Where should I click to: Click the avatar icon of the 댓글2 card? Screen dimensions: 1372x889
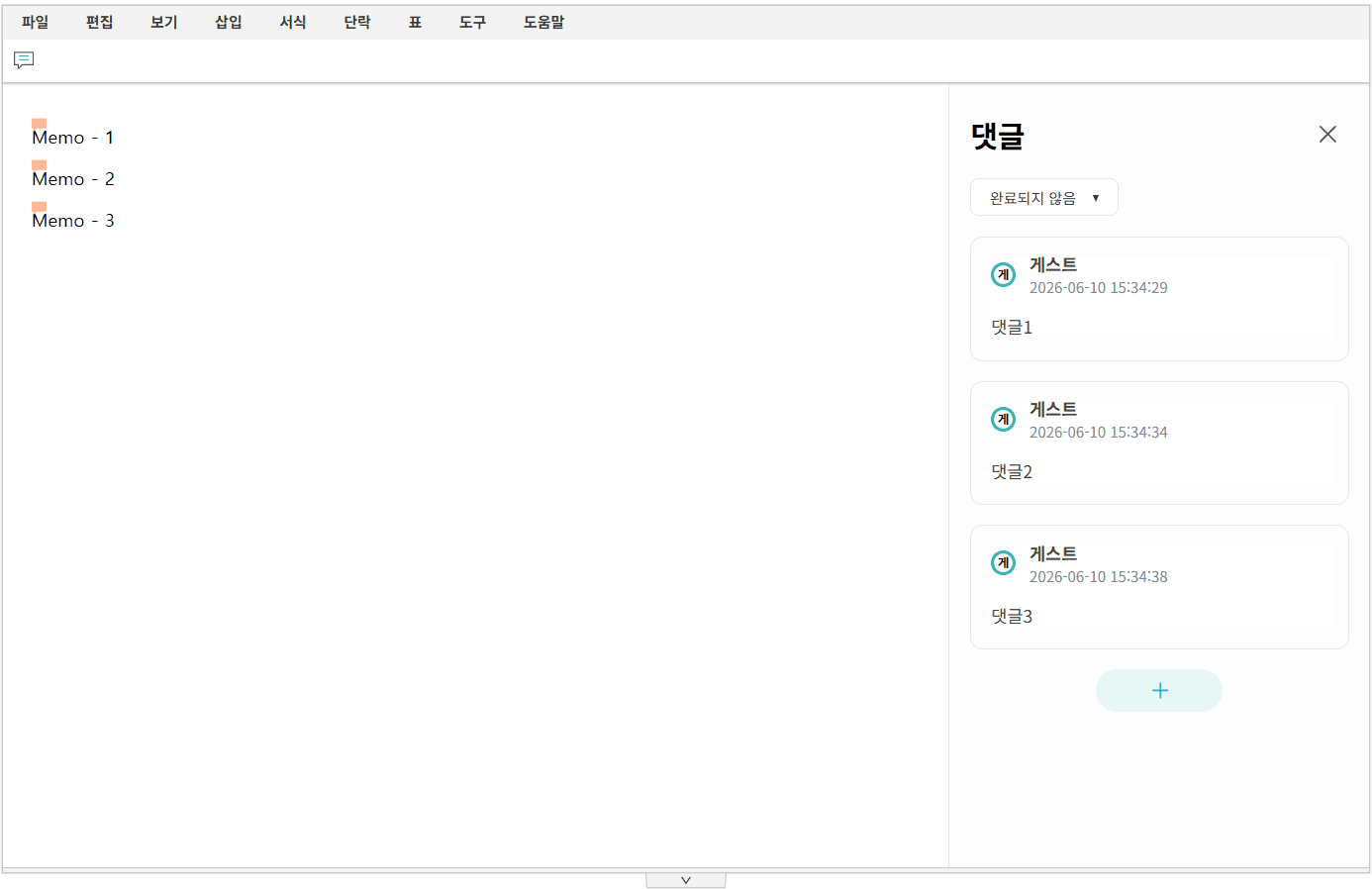(x=1004, y=419)
